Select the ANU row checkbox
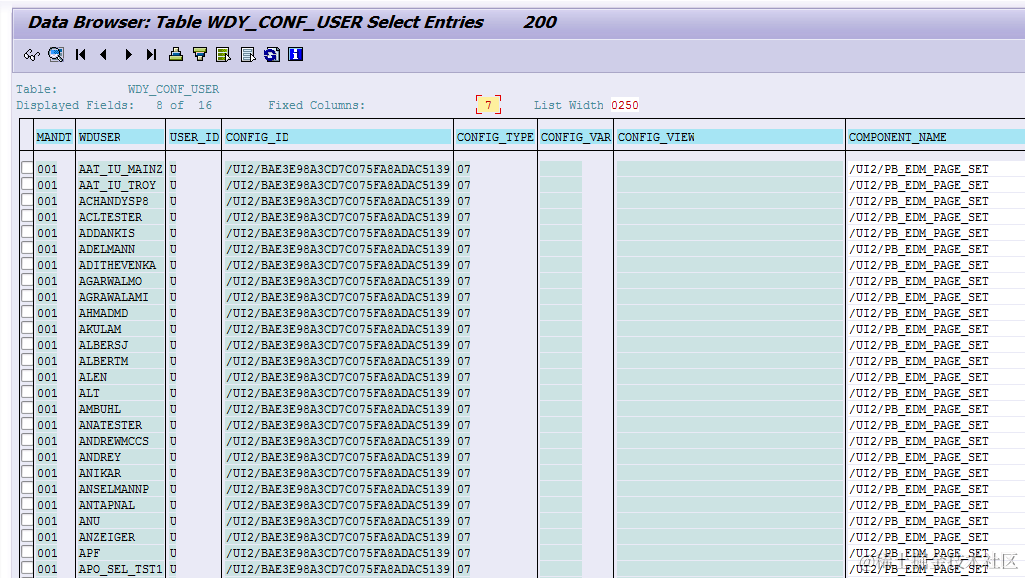Viewport: 1025px width, 578px height. click(x=27, y=520)
